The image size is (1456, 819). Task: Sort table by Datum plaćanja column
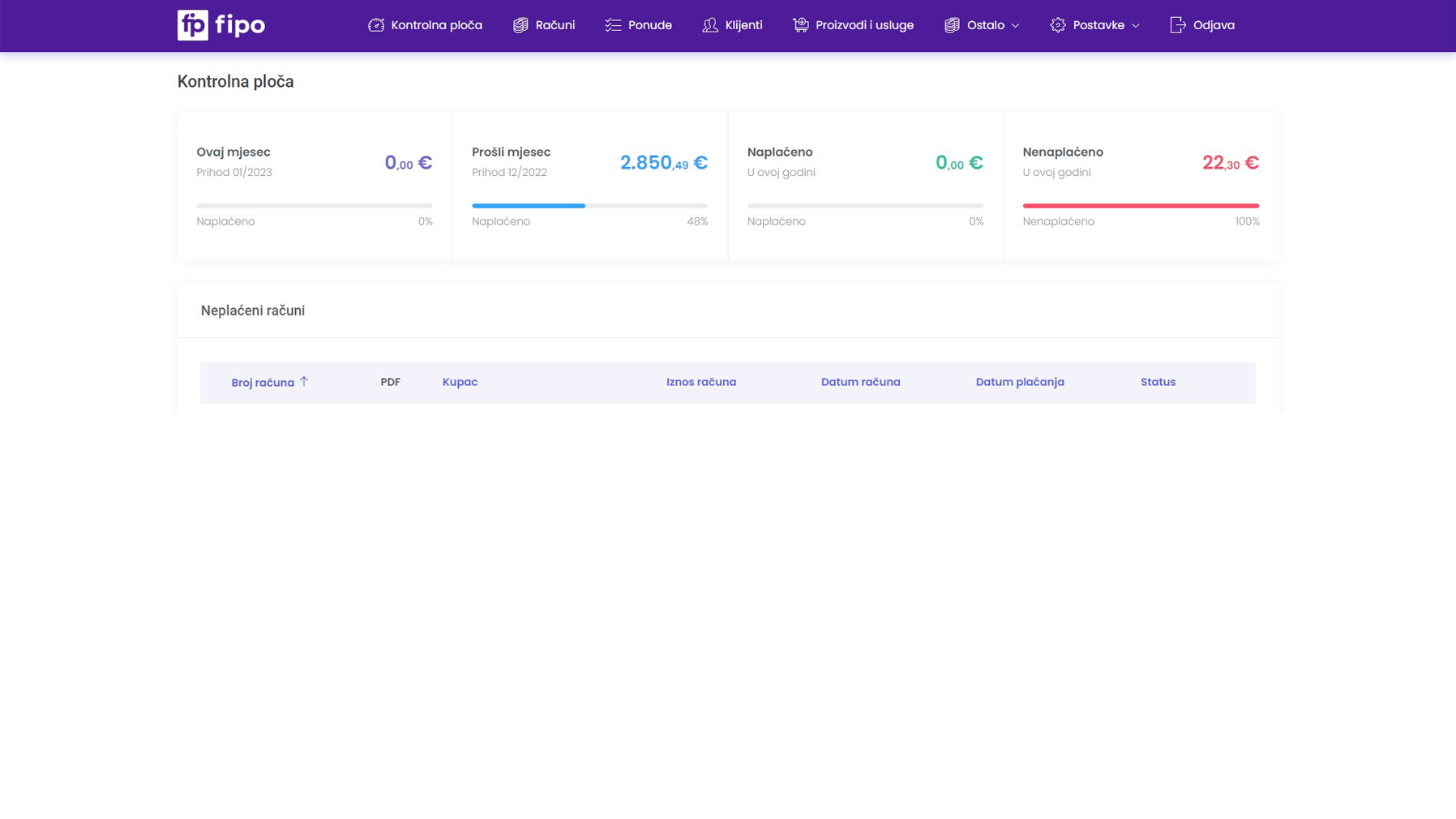[1019, 382]
